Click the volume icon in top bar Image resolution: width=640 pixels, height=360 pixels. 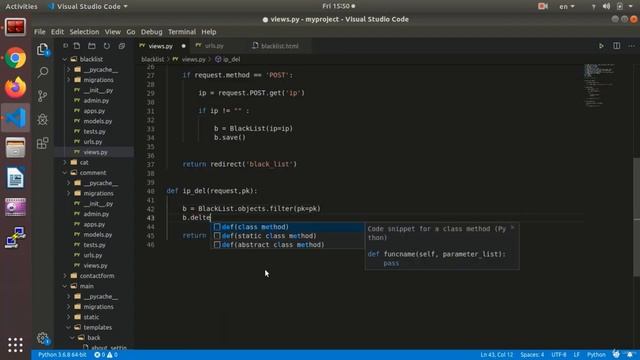tap(606, 6)
